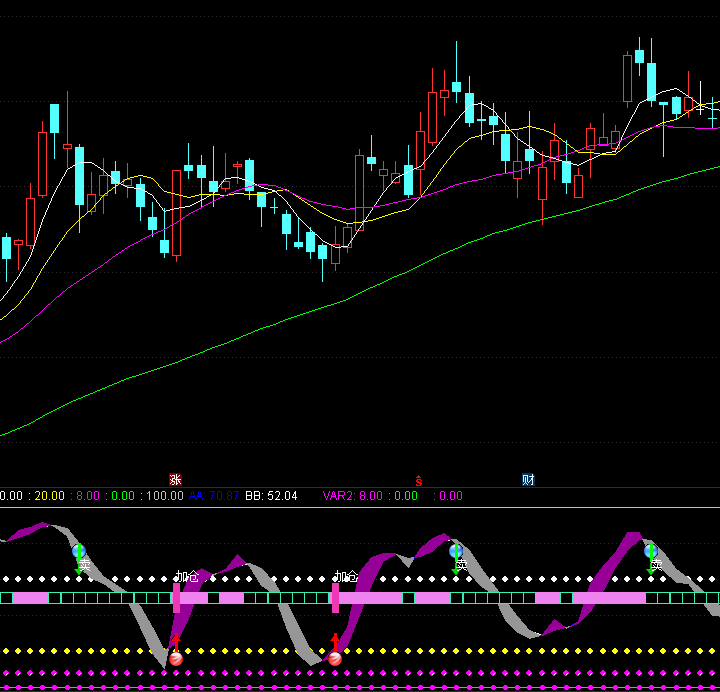Click the first red buy signal ball
This screenshot has height=692, width=720.
click(176, 659)
